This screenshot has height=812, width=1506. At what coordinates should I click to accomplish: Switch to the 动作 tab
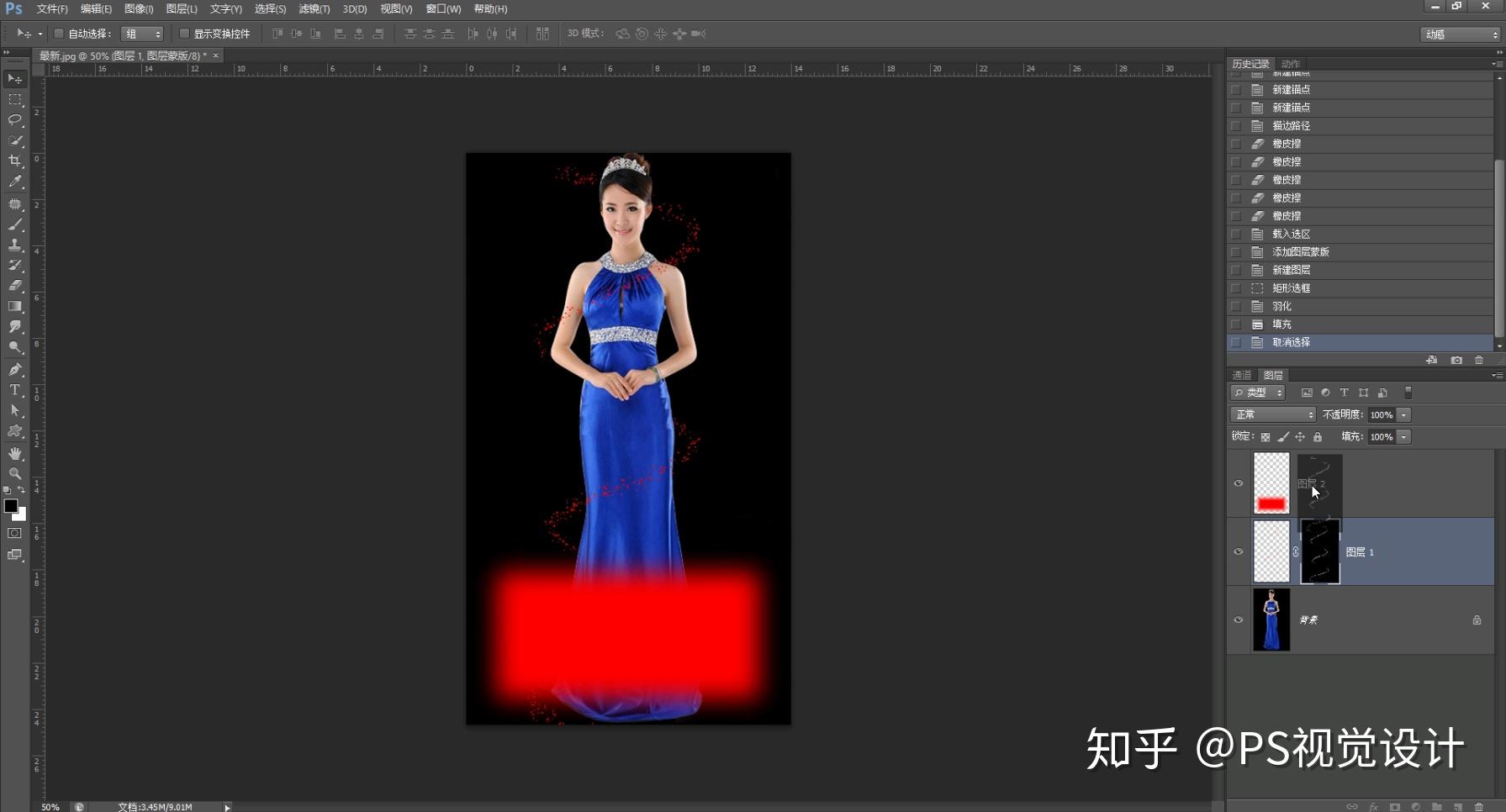coord(1291,64)
